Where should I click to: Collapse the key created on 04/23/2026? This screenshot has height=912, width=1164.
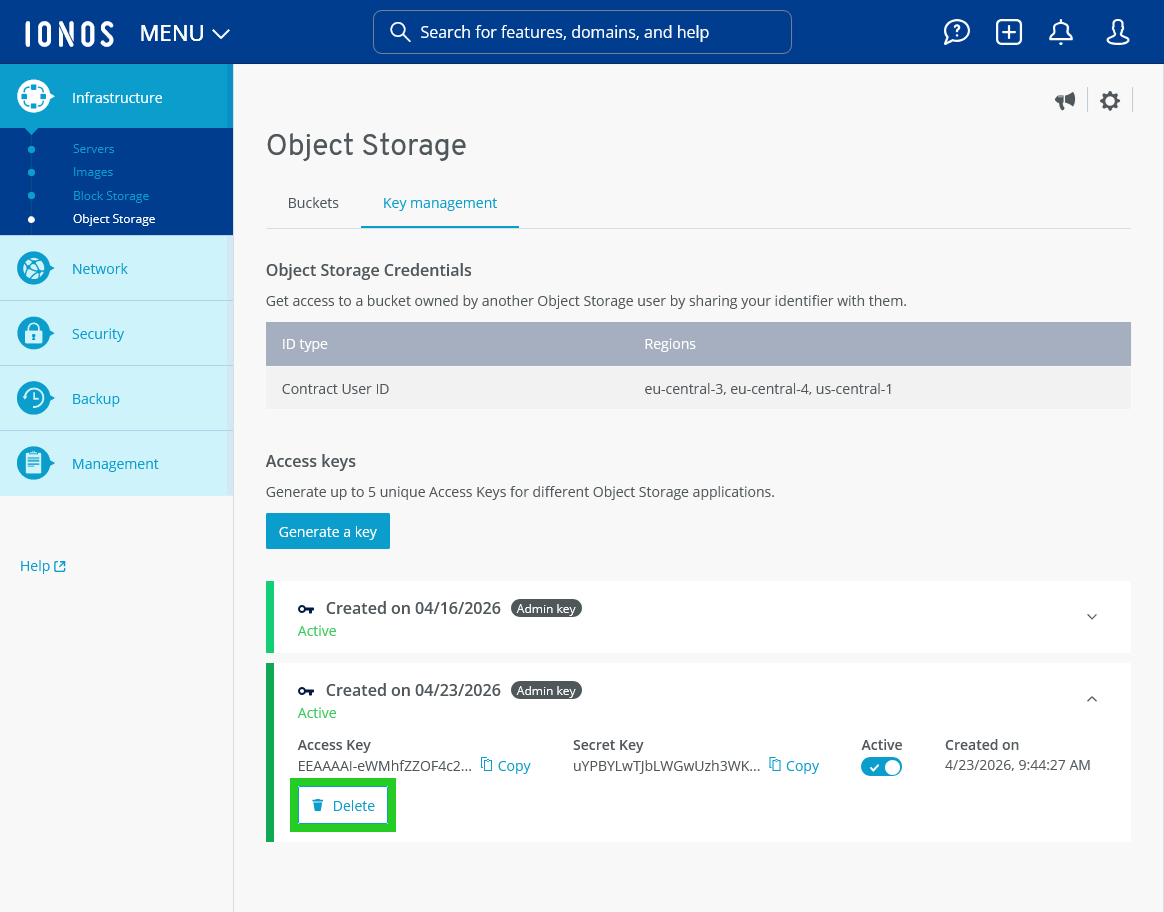click(x=1092, y=699)
